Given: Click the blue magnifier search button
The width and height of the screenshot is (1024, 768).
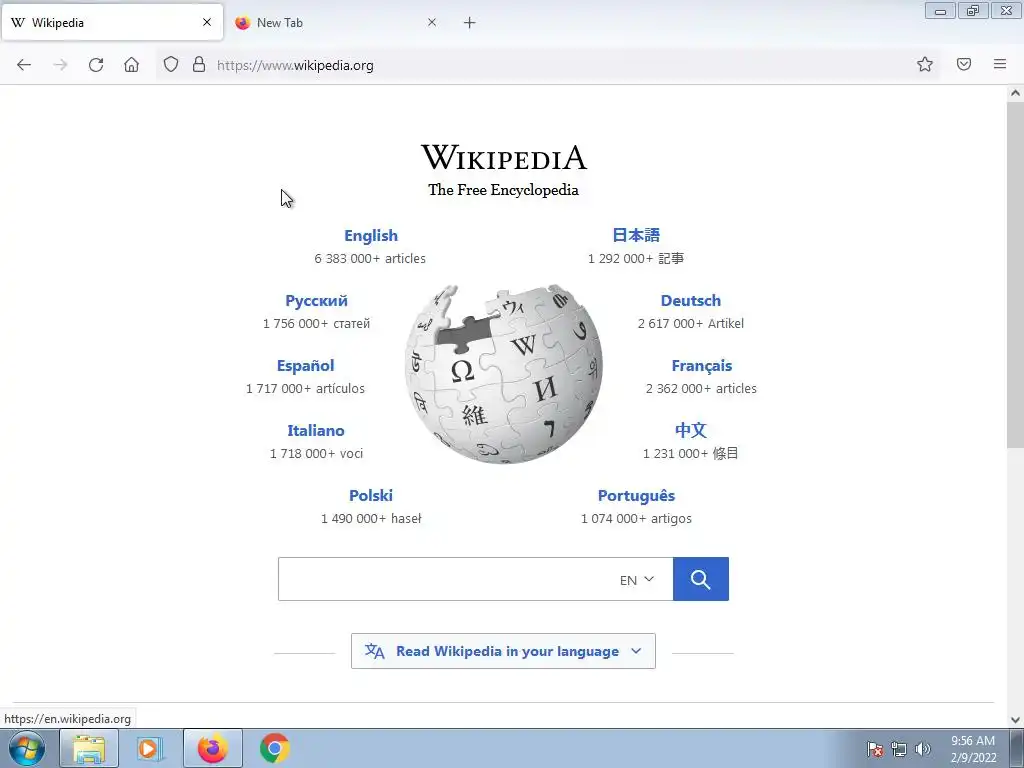Looking at the screenshot, I should pyautogui.click(x=701, y=579).
